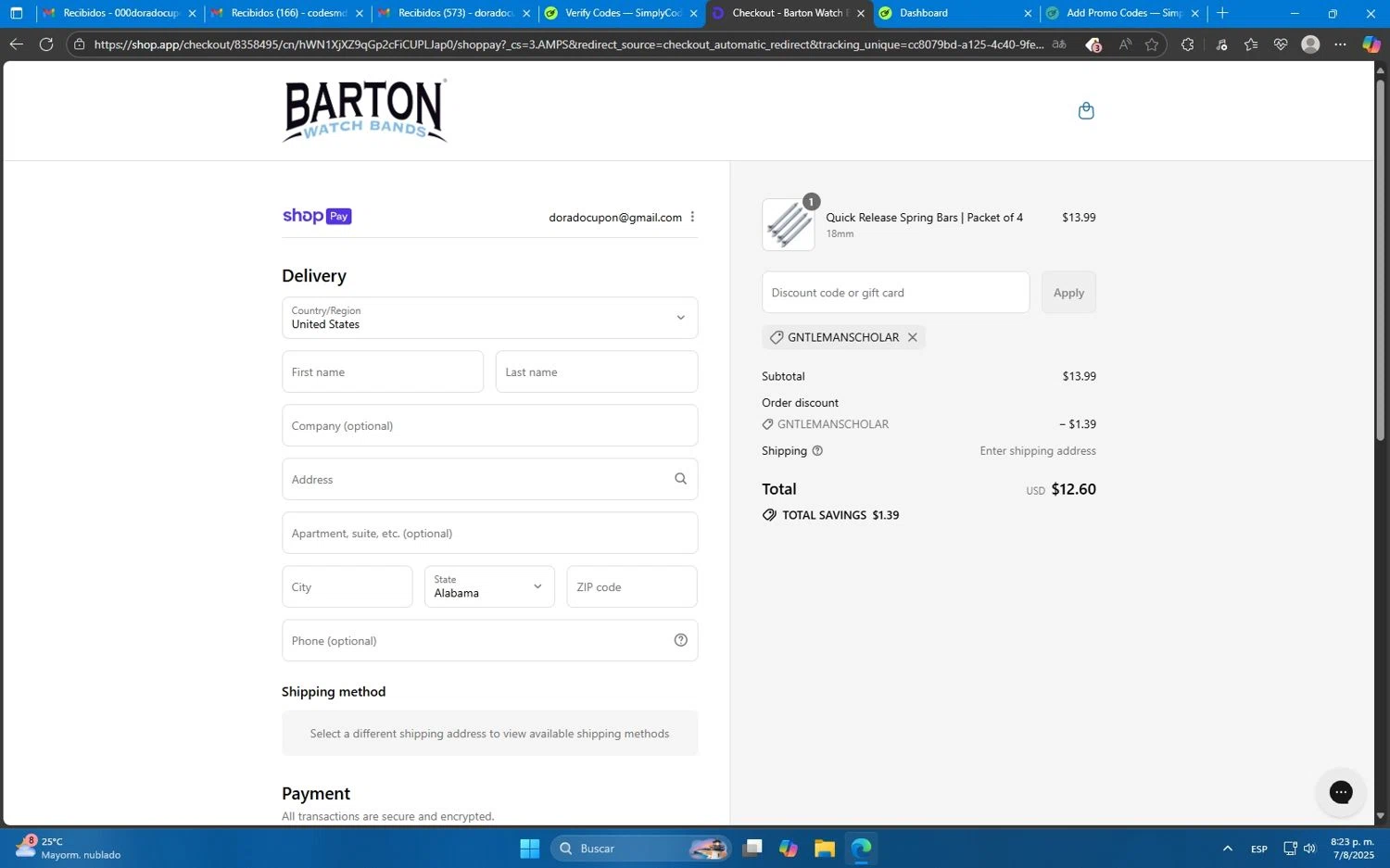Click the address search magnifier icon
1390x868 pixels.
tap(680, 479)
